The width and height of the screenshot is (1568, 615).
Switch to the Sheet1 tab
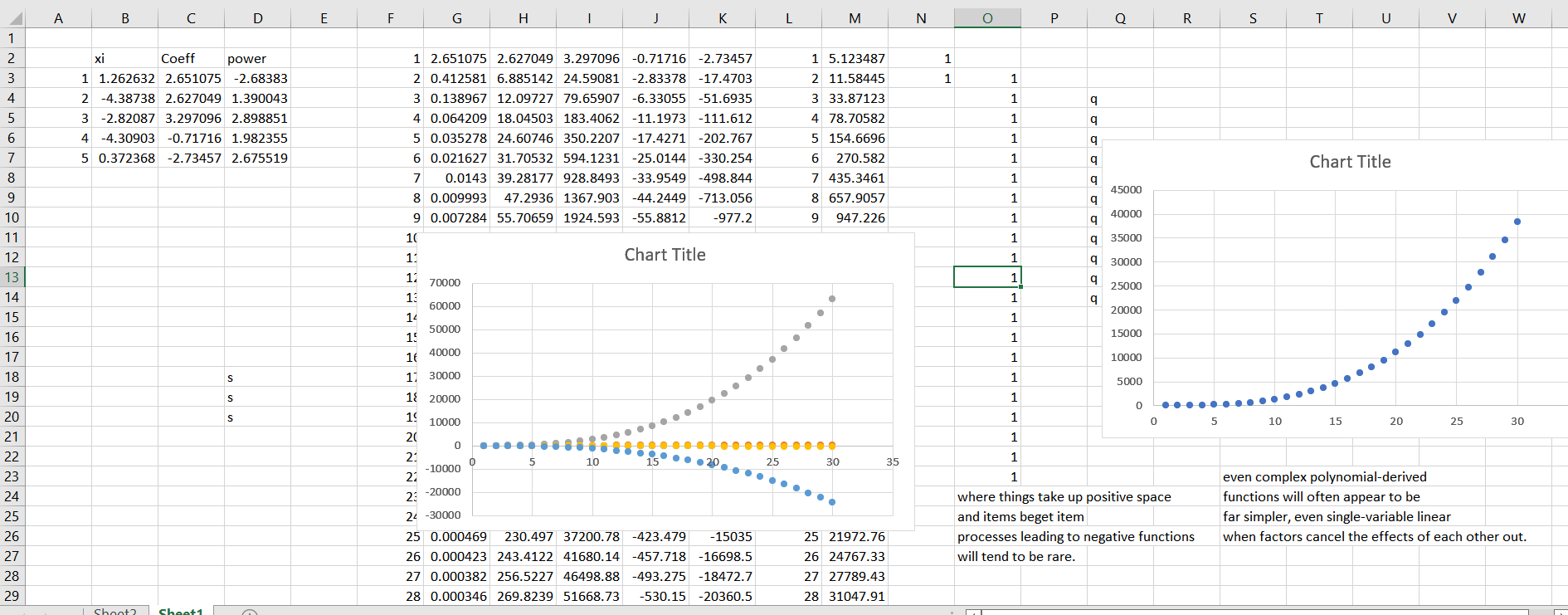(181, 611)
